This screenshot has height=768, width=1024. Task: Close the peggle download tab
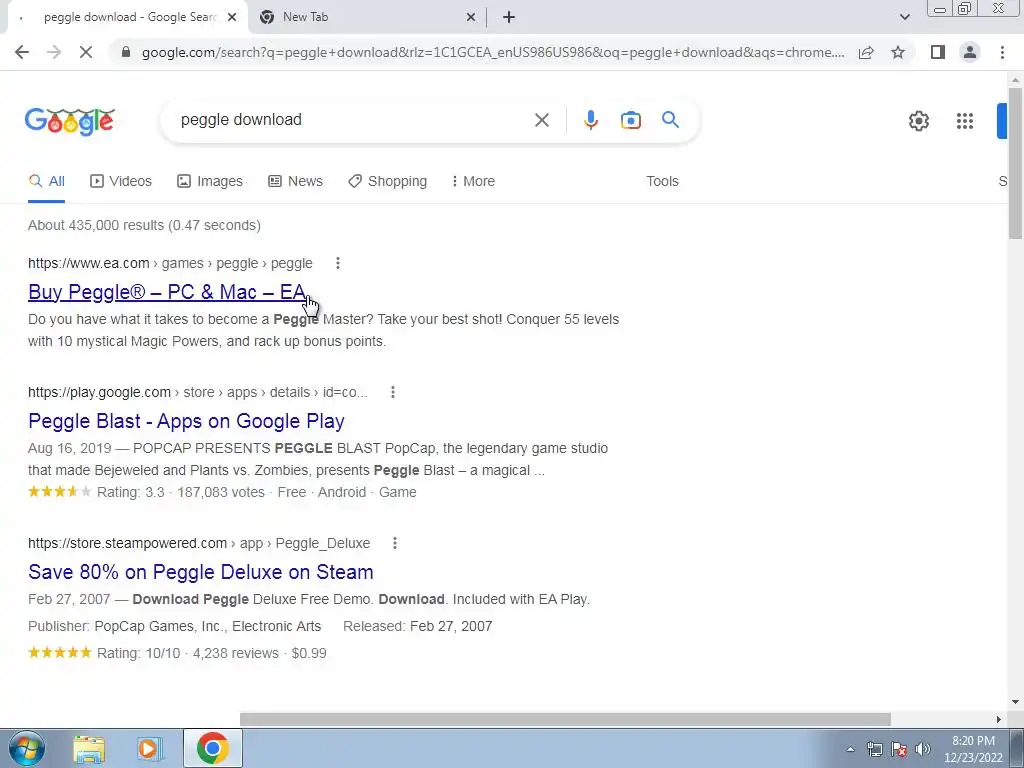232,18
